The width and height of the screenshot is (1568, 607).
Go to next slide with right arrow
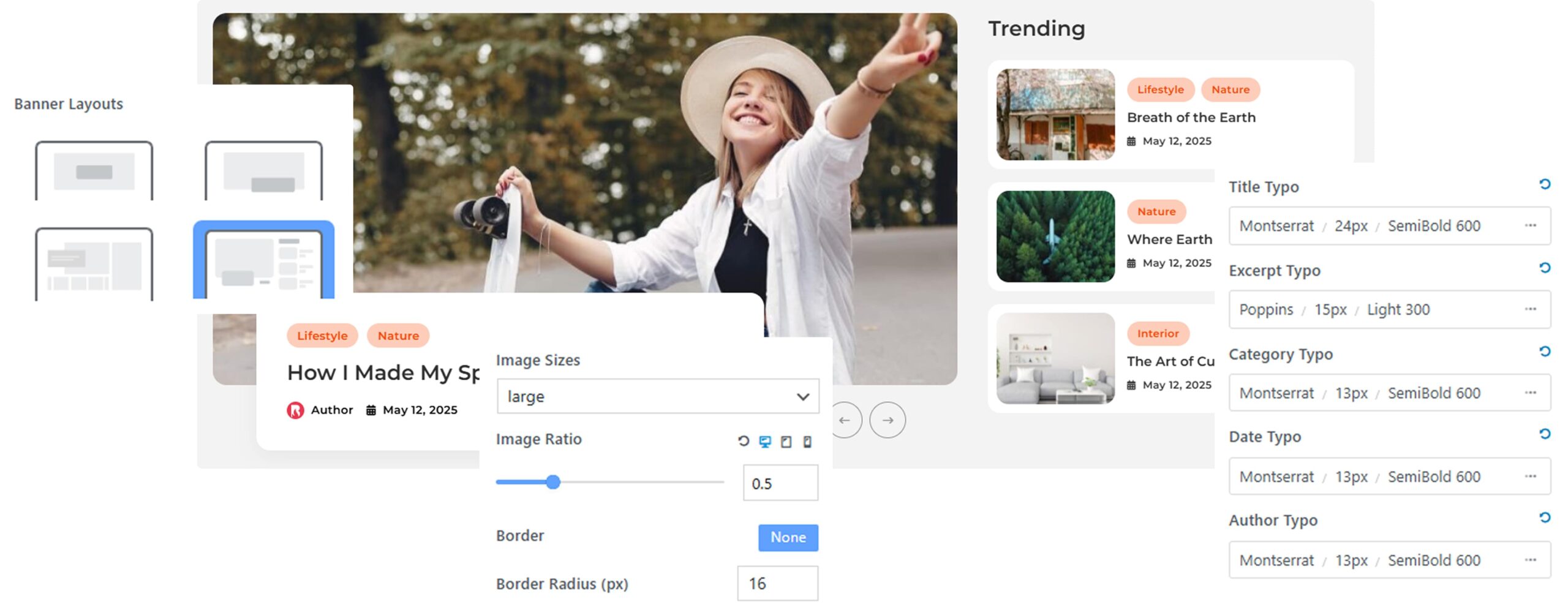pyautogui.click(x=887, y=420)
